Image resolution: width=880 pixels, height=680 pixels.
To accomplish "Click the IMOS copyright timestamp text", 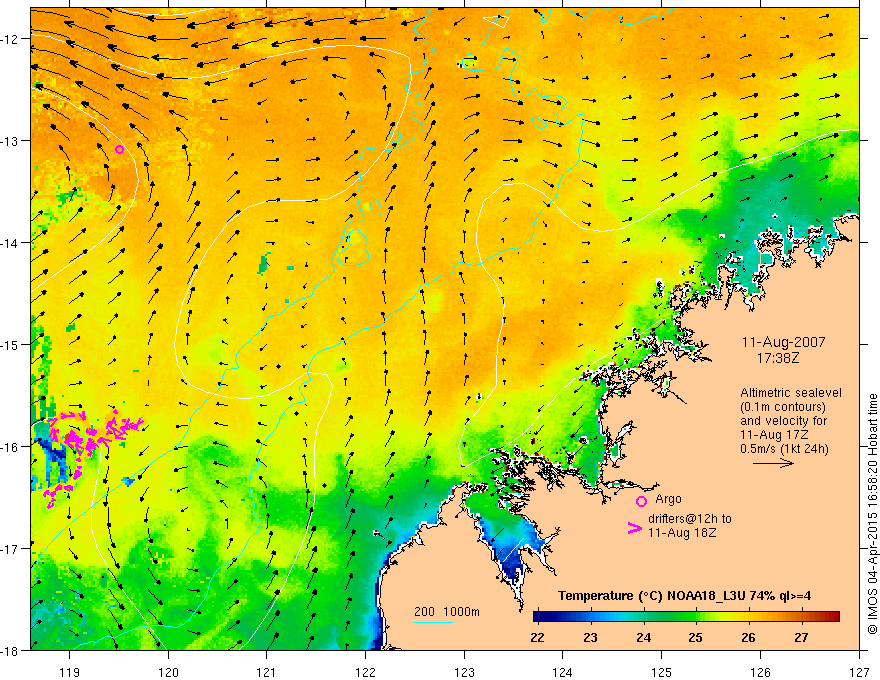I will [x=872, y=514].
